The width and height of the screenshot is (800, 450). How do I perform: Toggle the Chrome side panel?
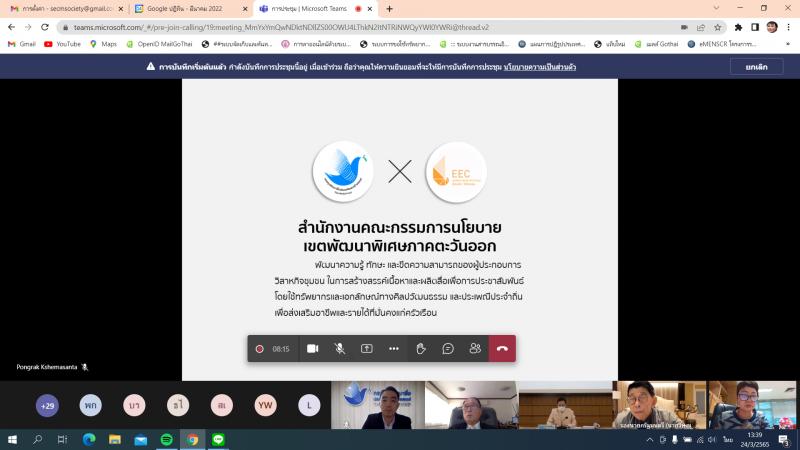coord(755,28)
